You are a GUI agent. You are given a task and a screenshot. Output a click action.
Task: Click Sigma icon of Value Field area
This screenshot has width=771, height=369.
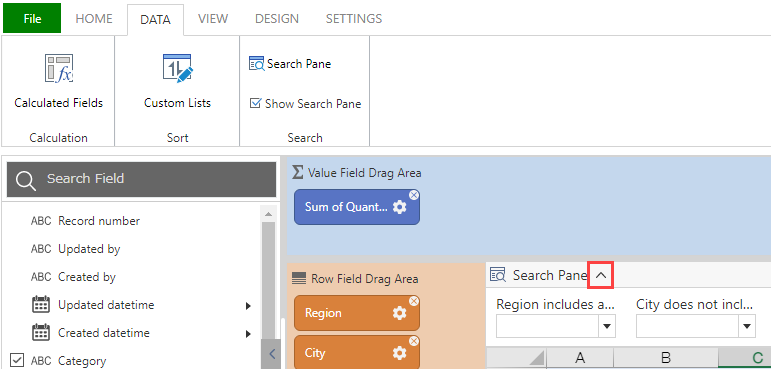[x=297, y=172]
